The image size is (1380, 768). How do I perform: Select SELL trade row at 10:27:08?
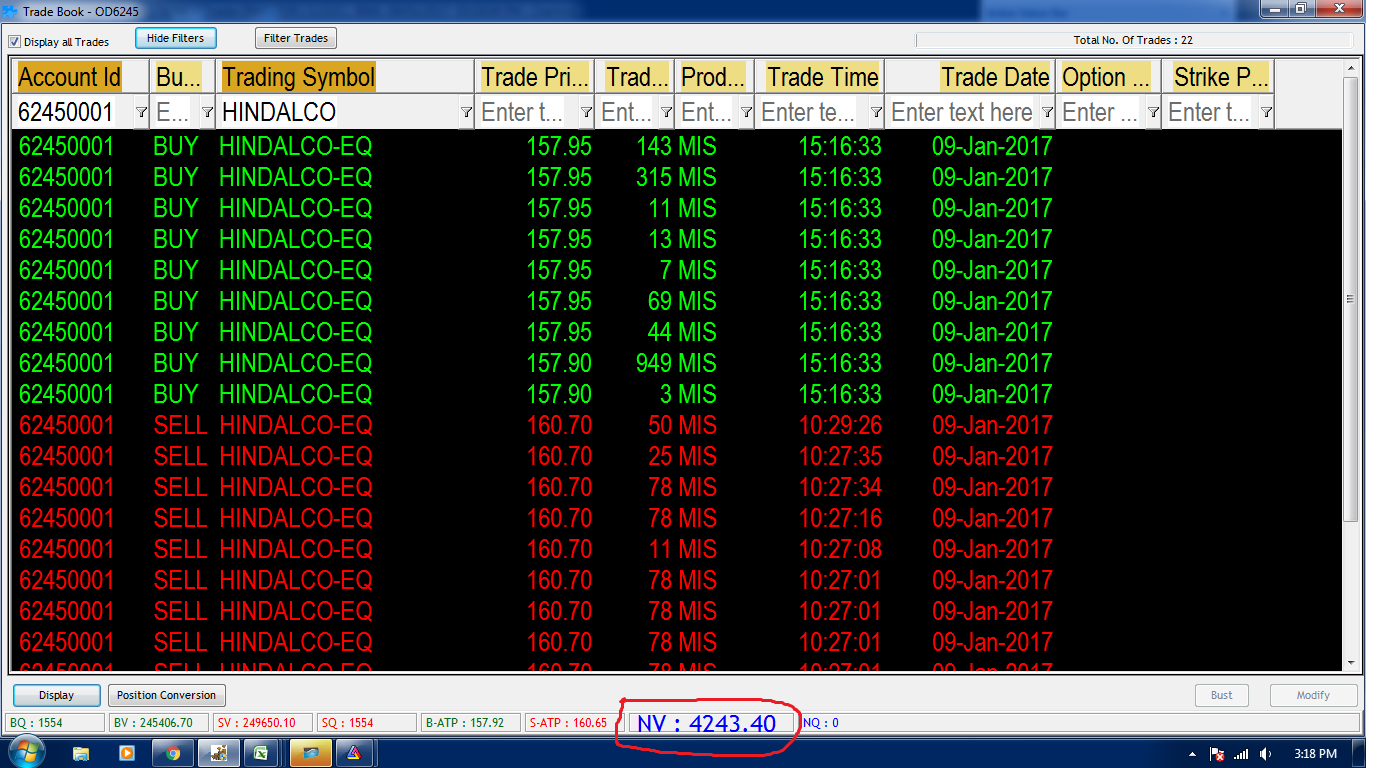point(676,549)
